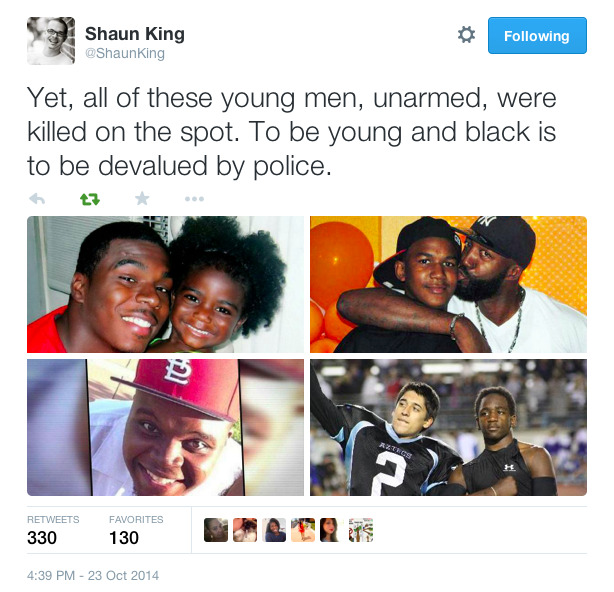
Task: Open the three-dot more options menu
Action: 195,199
